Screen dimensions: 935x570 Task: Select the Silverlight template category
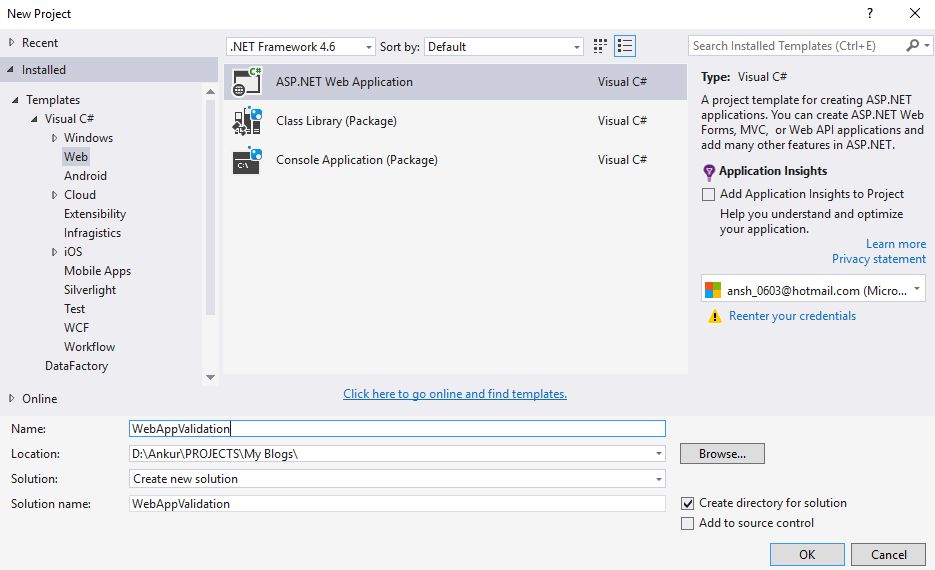[90, 290]
